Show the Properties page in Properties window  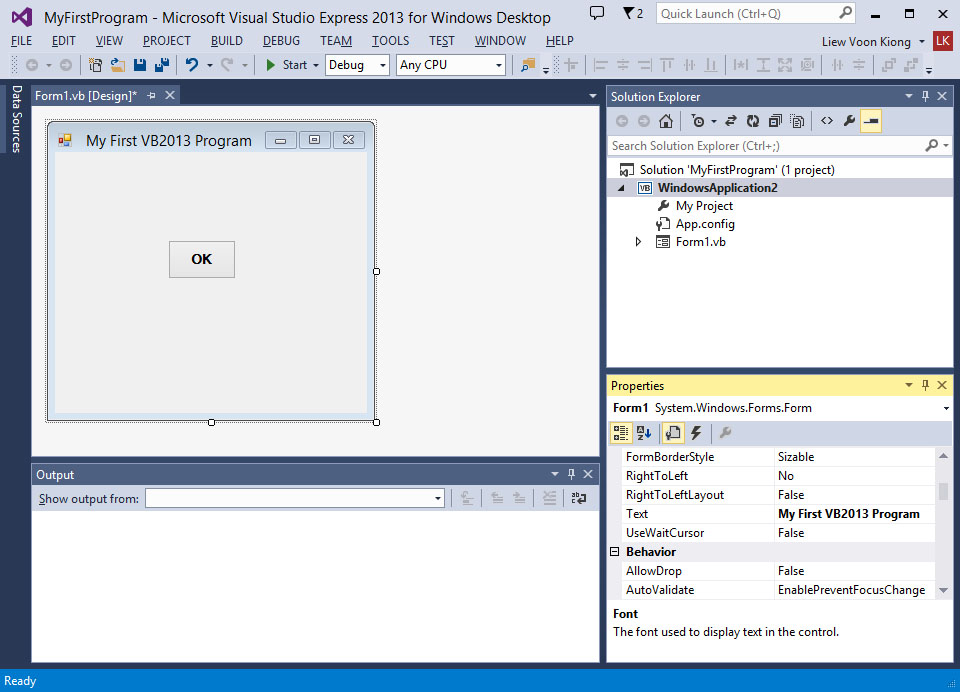point(673,433)
